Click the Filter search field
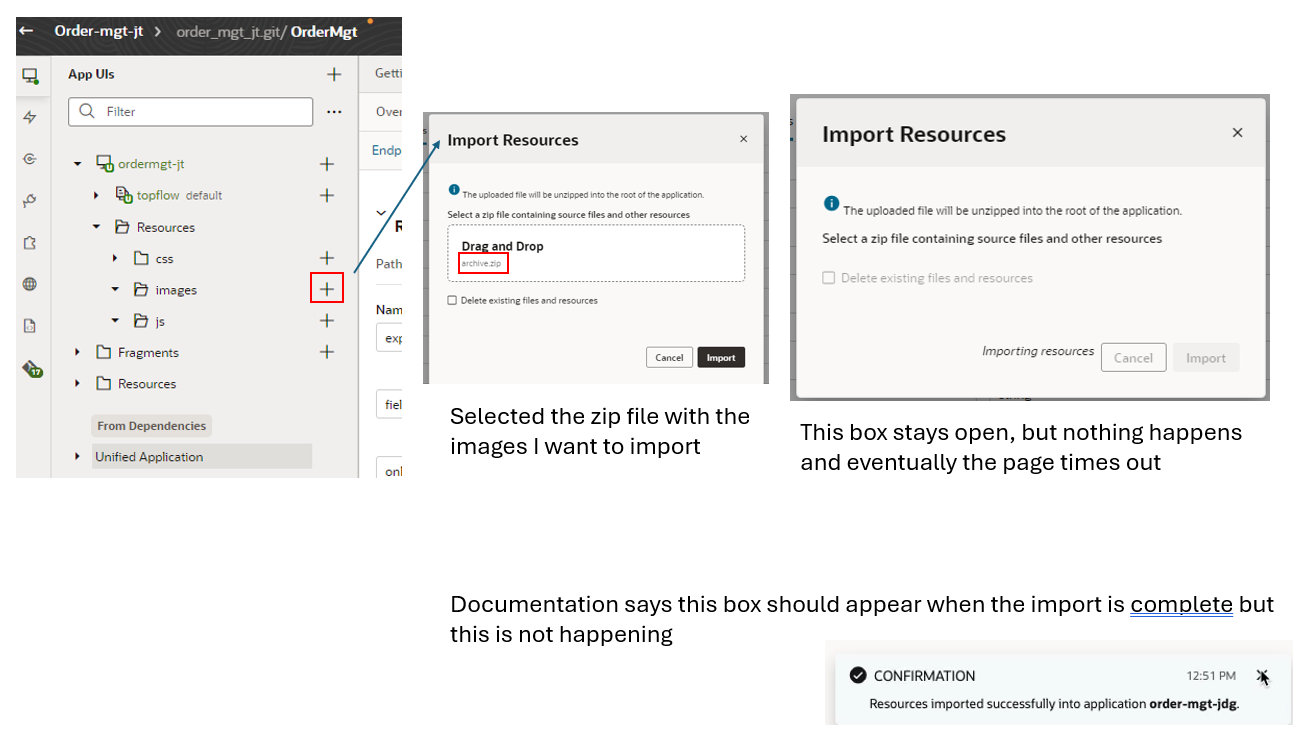 (200, 112)
